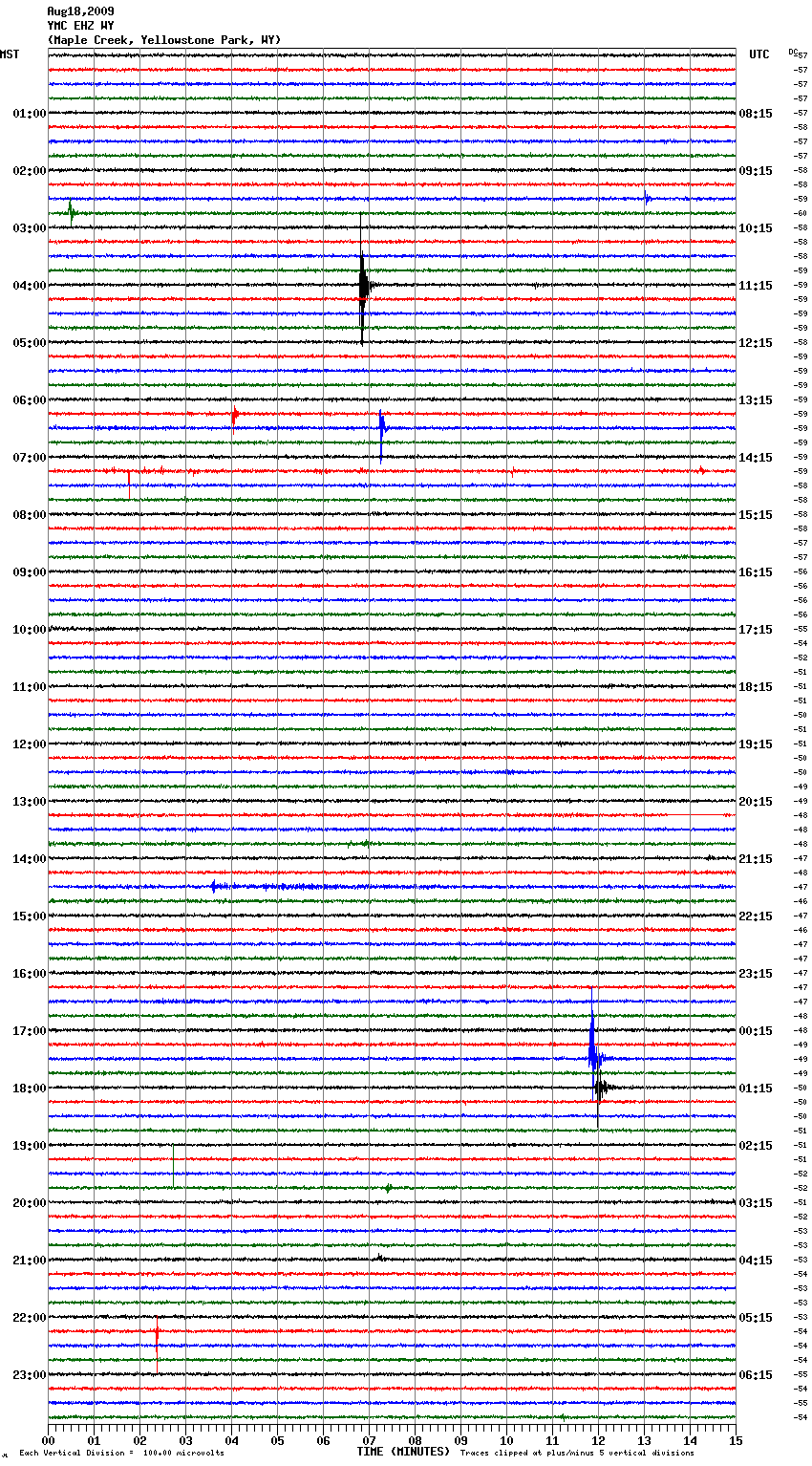Click the "TIME (MINUTES)" axis label
The image size is (812, 1466).
point(403,1452)
